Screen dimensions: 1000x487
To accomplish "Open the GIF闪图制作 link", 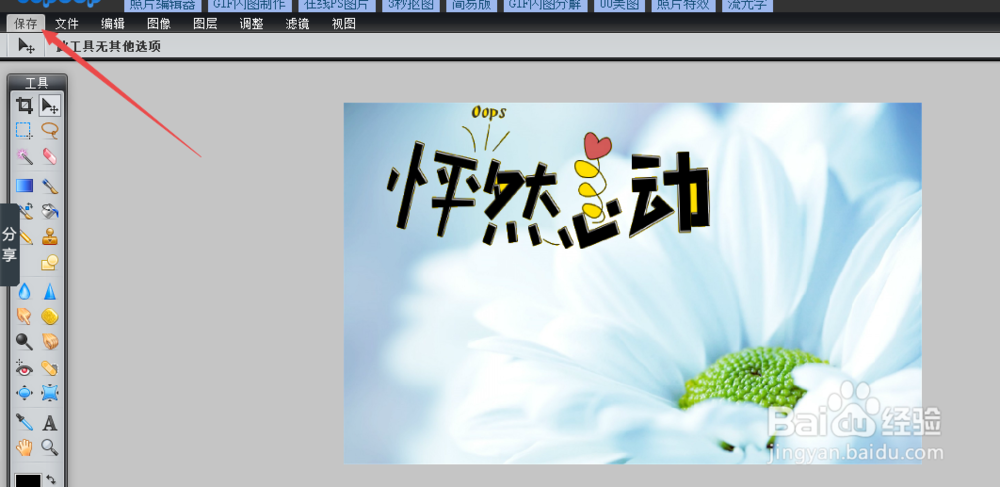I will point(250,5).
